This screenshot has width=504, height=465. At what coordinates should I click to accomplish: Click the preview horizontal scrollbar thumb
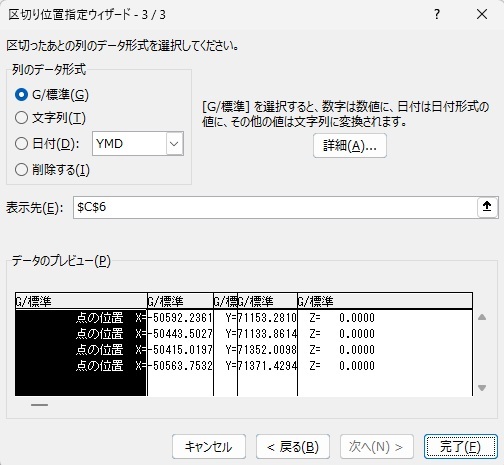click(39, 405)
